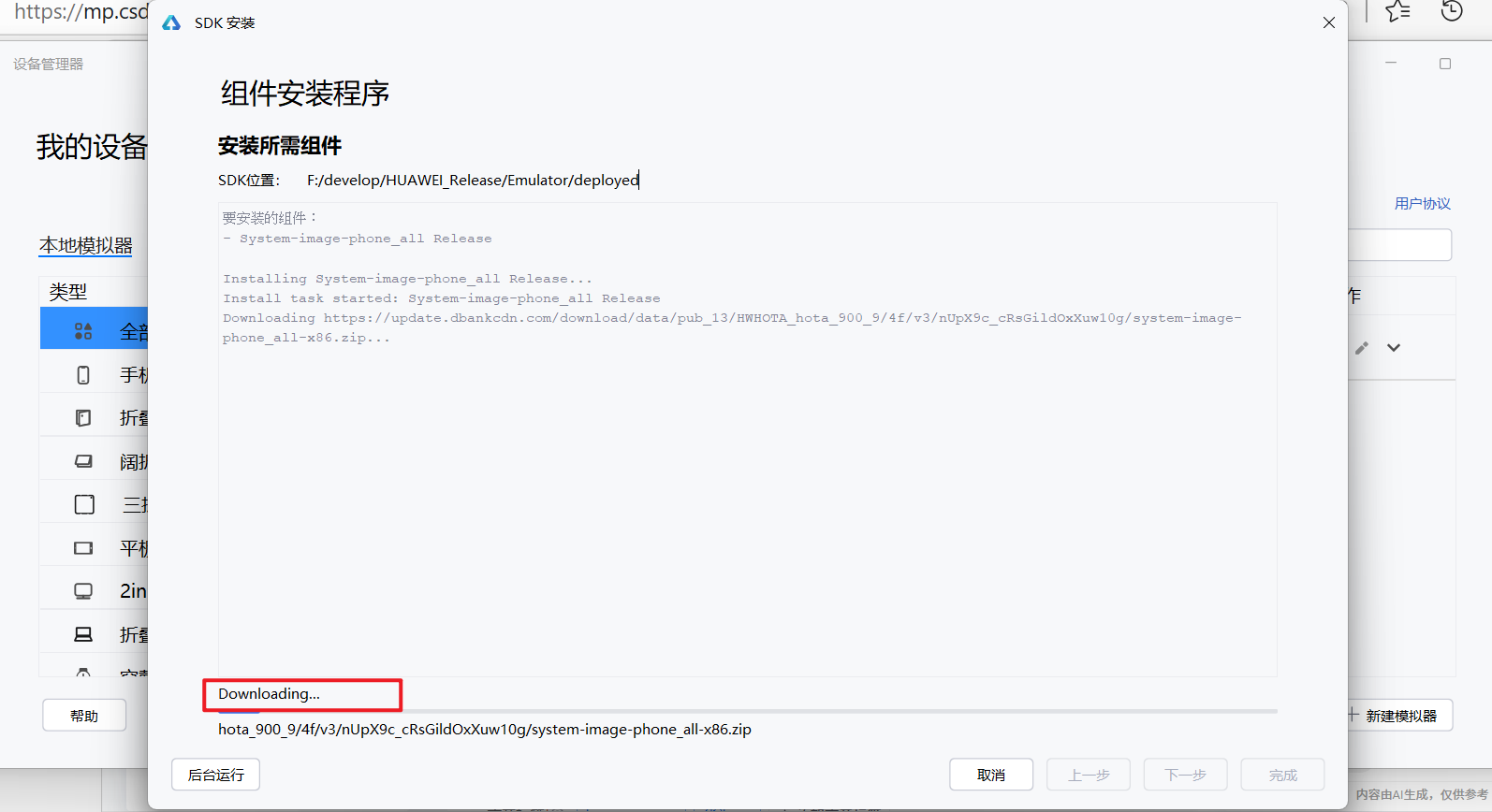
Task: Open browser history clock icon
Action: click(x=1452, y=11)
